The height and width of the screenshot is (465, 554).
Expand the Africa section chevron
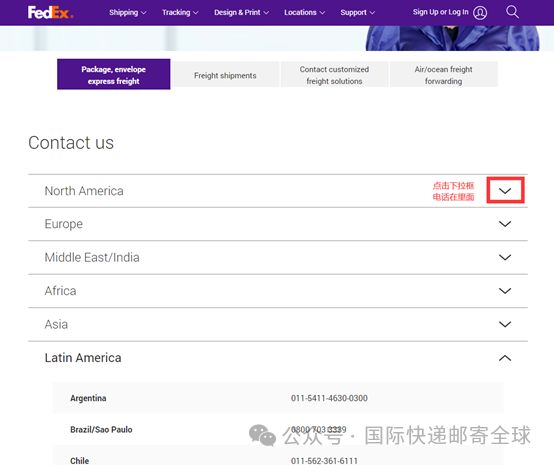pos(505,291)
